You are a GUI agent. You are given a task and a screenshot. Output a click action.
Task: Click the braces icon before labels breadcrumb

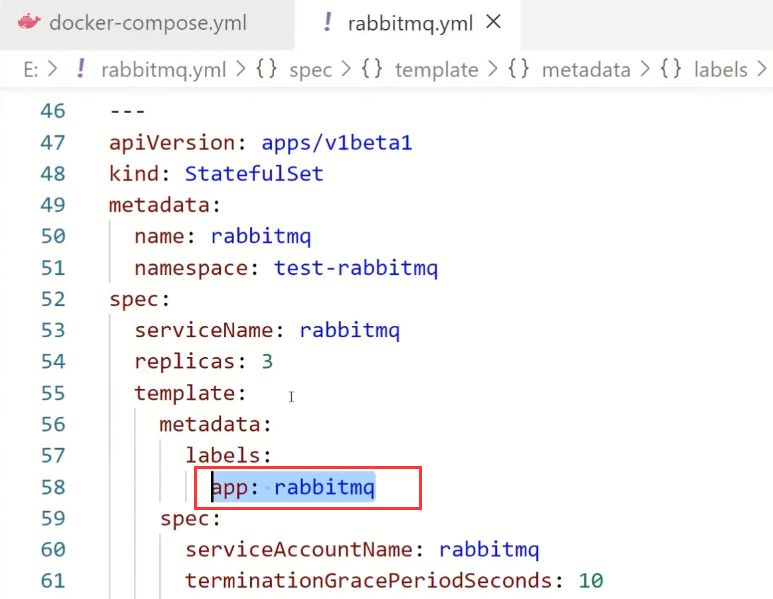670,69
